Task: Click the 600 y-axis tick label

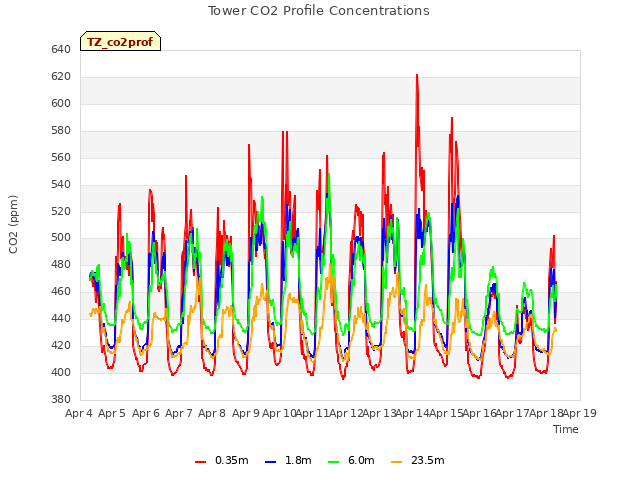Action: point(61,103)
